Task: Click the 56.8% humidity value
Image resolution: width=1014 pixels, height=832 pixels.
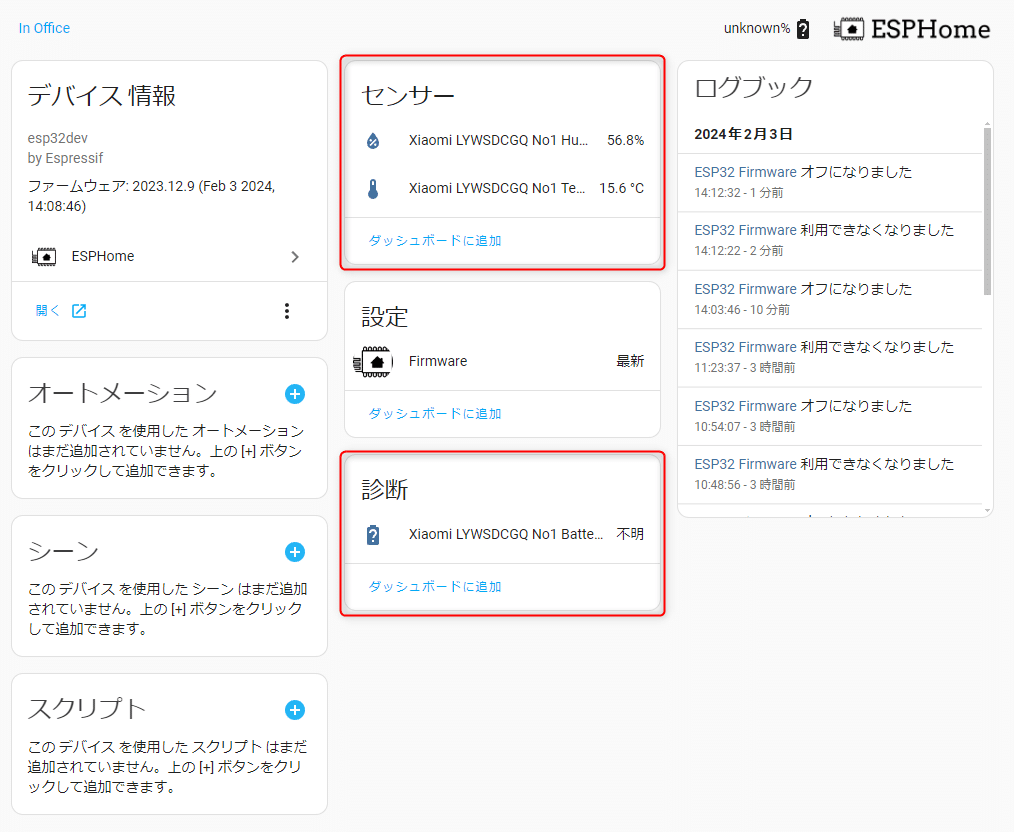Action: pos(625,140)
